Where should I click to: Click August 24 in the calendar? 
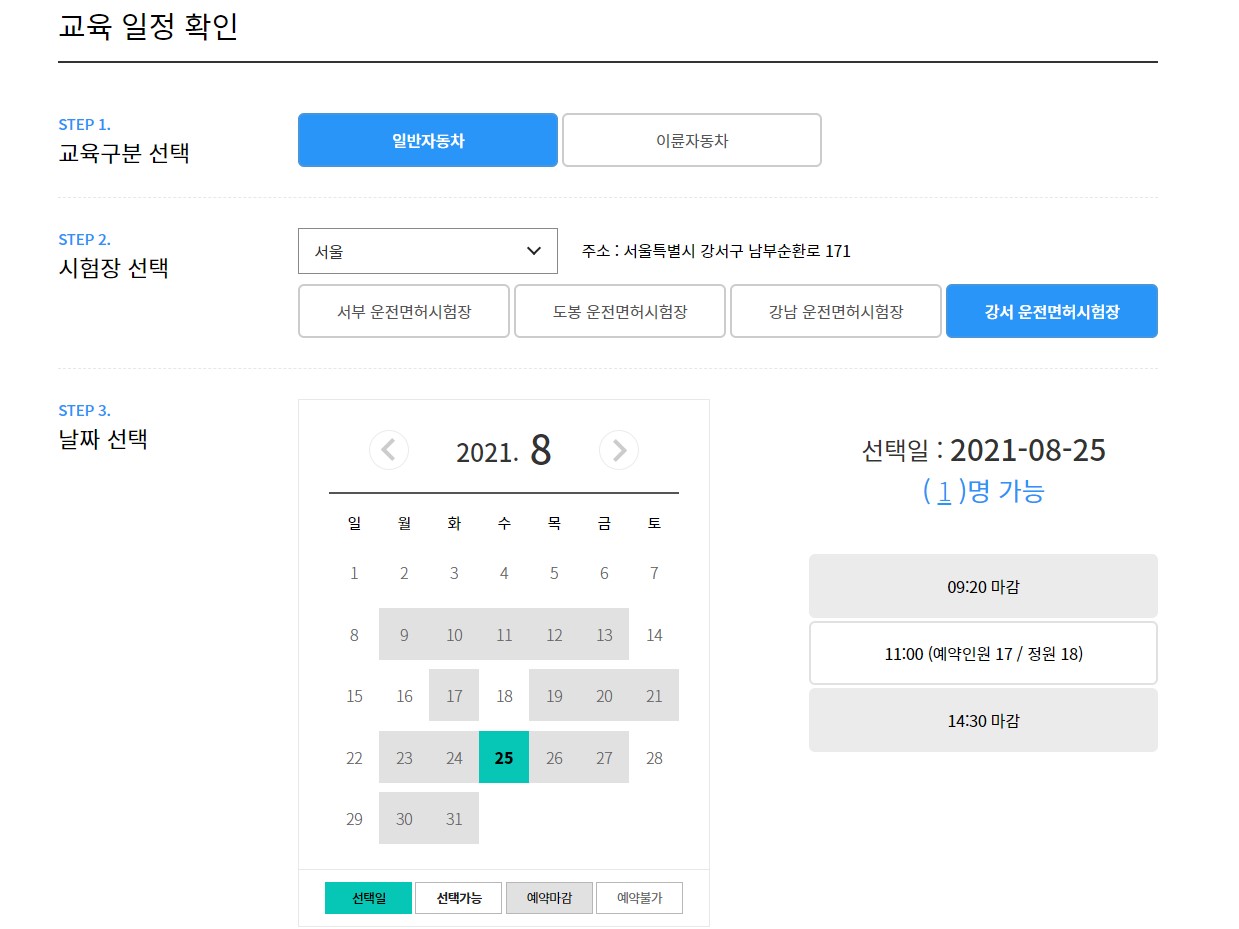[x=454, y=757]
